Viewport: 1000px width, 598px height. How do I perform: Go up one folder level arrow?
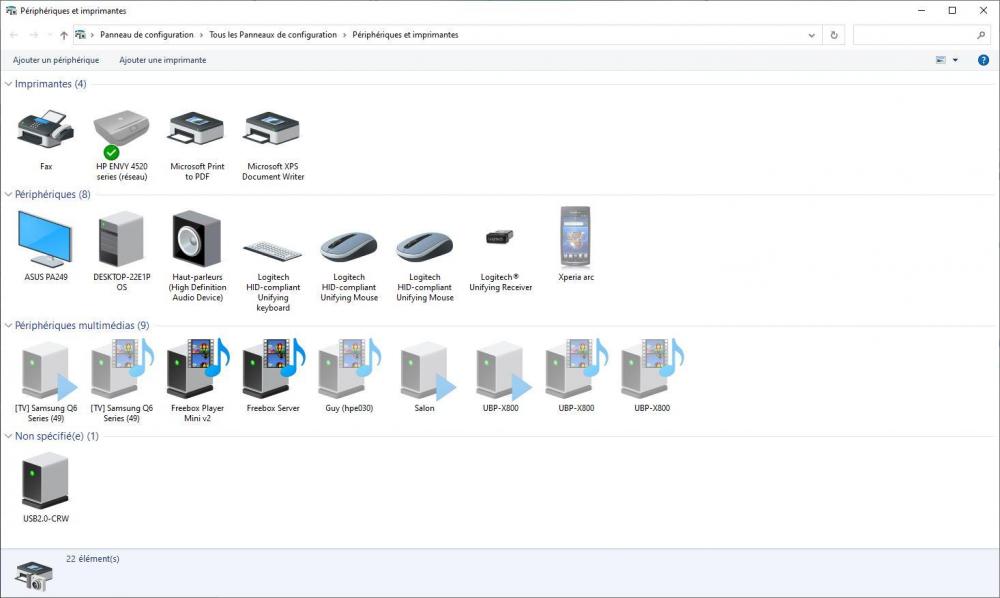[x=64, y=35]
